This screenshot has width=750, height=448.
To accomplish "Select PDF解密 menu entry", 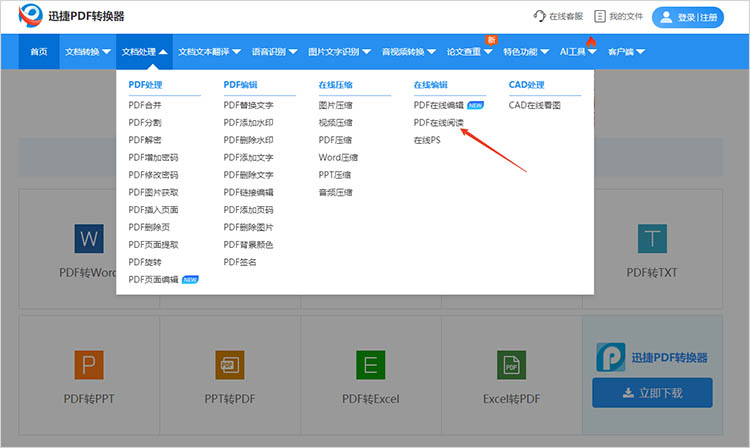I will click(145, 140).
